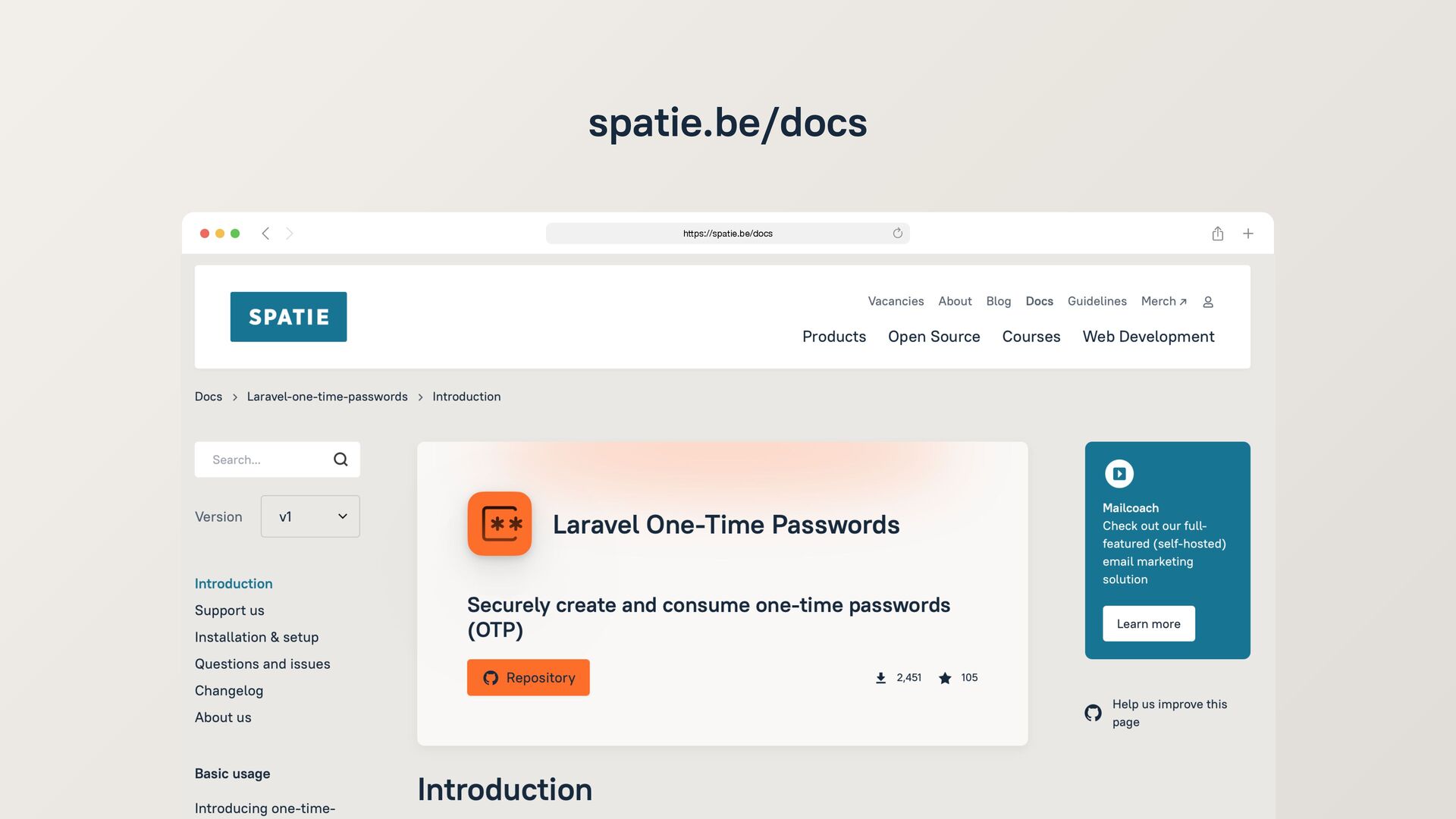1456x819 pixels.
Task: Reload the page with the refresh icon
Action: tap(897, 234)
